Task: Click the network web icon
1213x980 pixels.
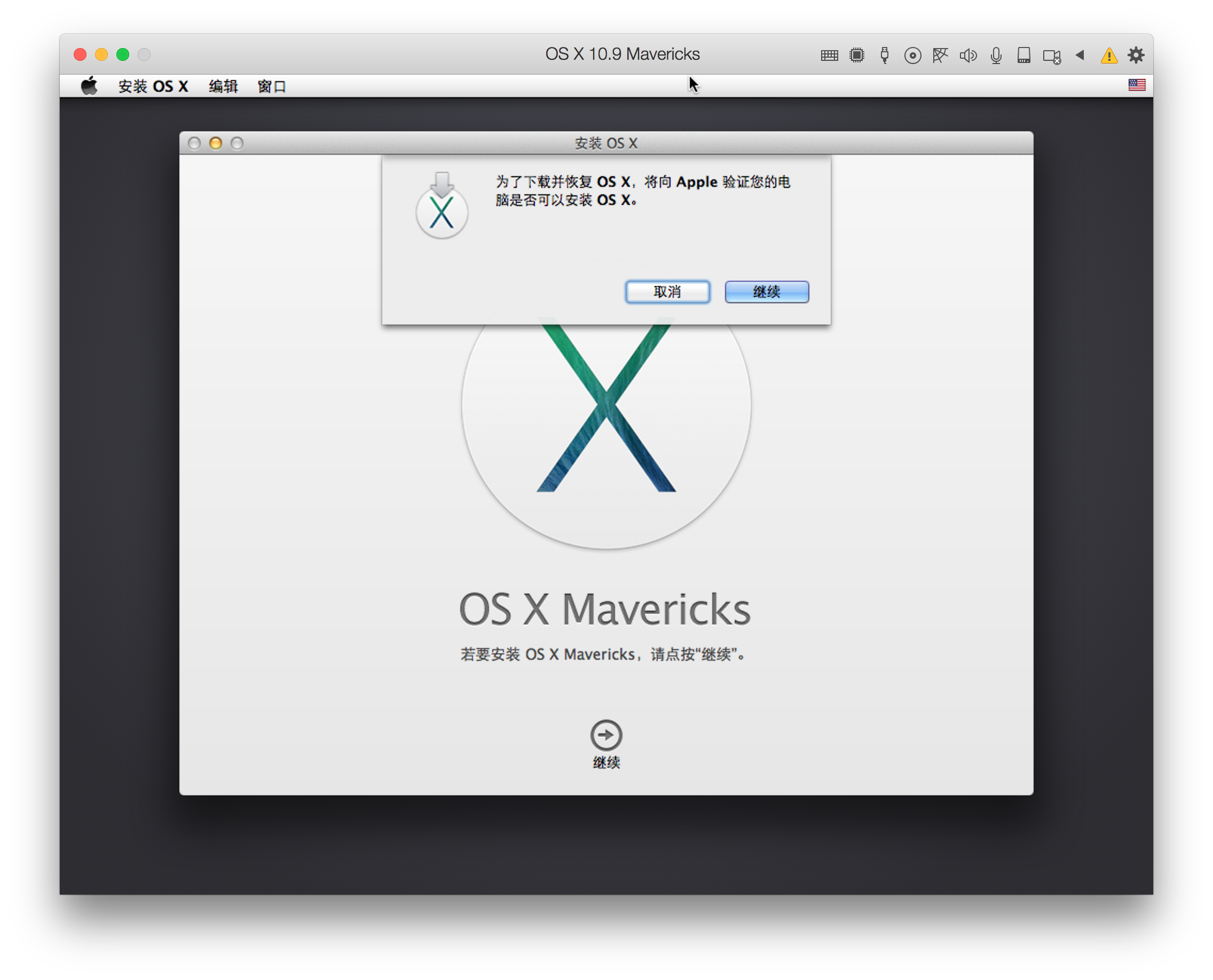Action: (940, 56)
